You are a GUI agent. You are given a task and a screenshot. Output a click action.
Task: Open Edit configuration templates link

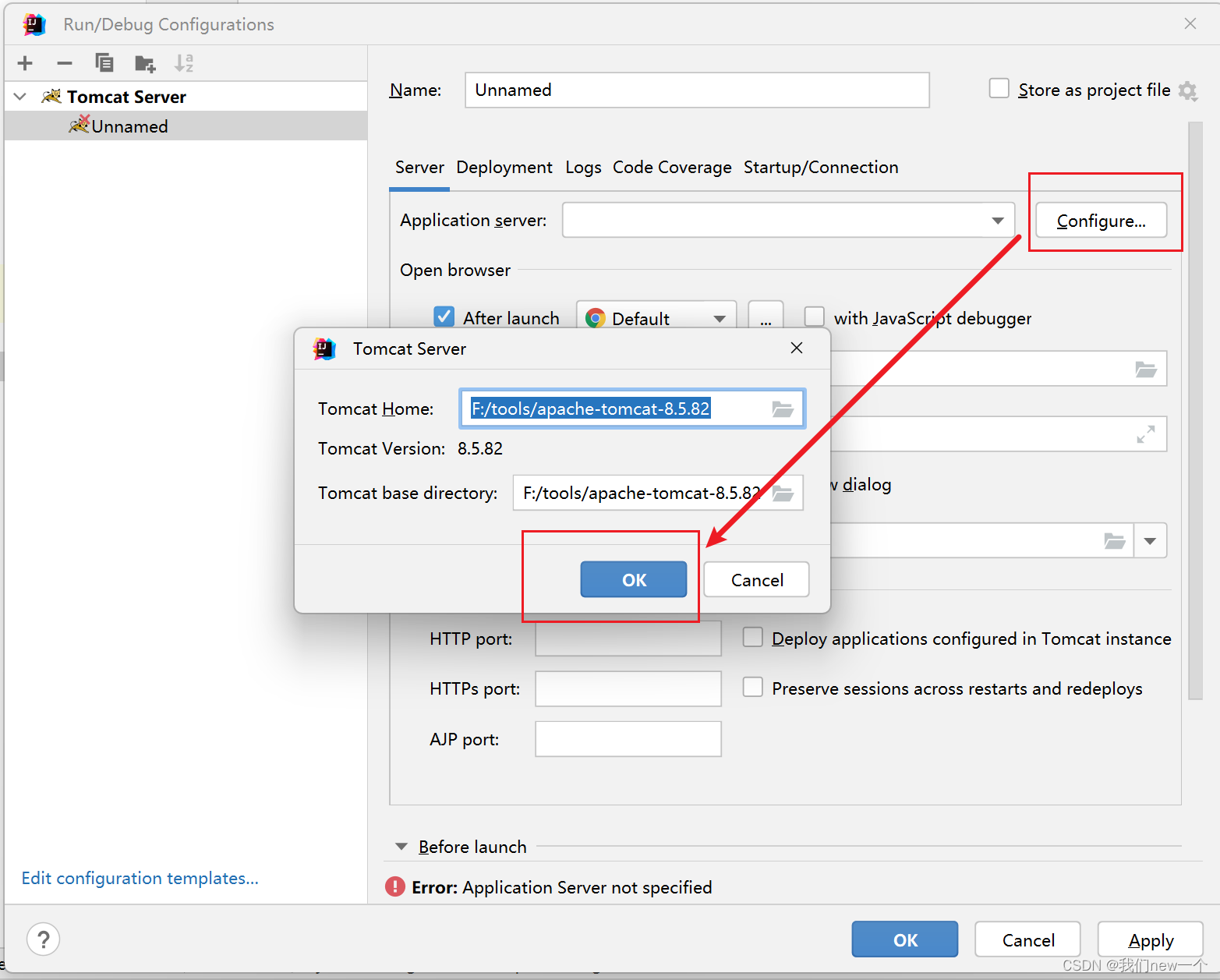pyautogui.click(x=140, y=878)
